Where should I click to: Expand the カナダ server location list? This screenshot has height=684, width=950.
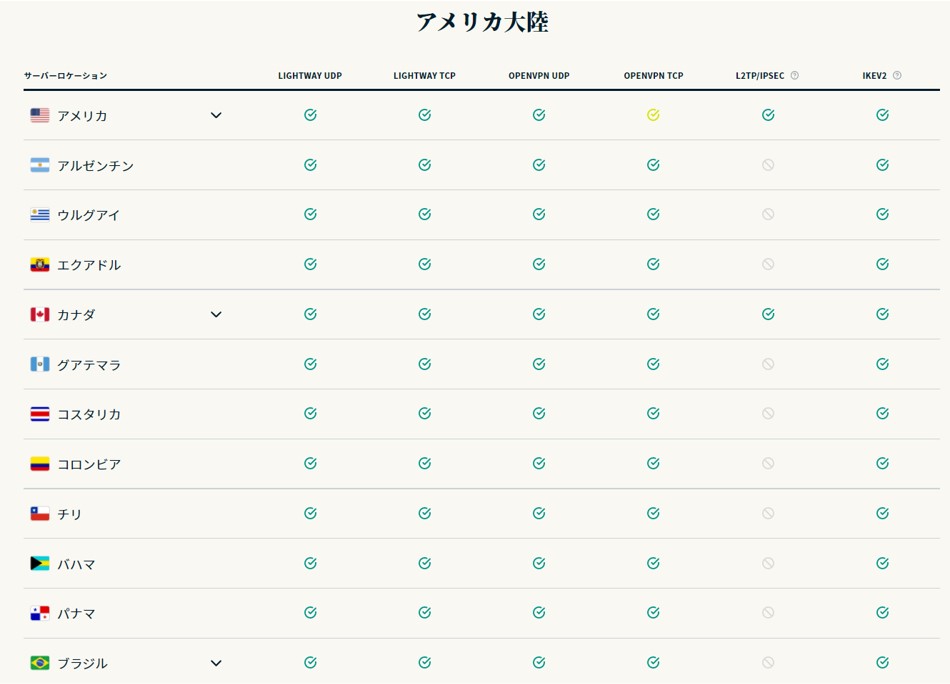click(x=216, y=314)
